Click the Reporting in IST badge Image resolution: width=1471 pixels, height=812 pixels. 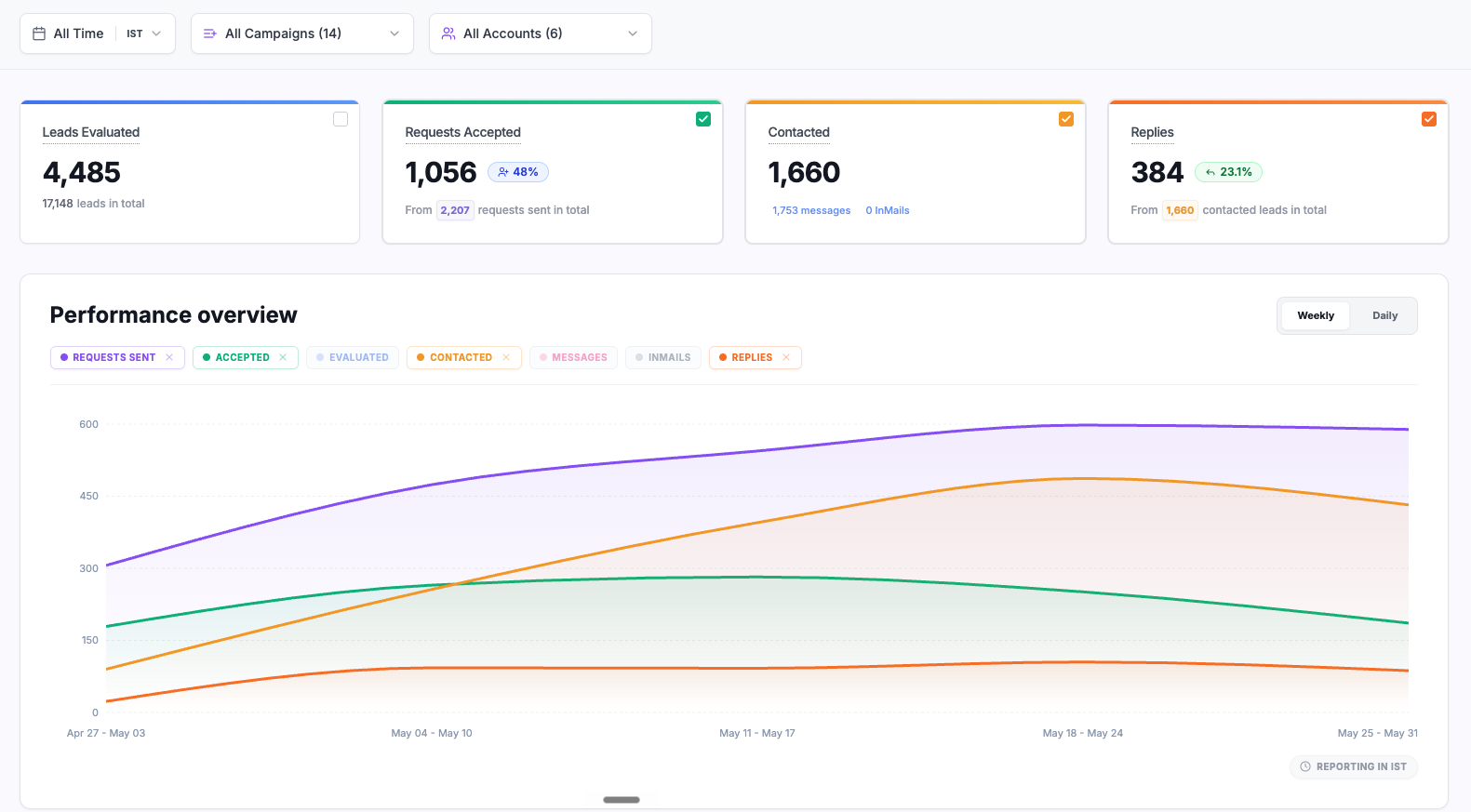tap(1354, 766)
